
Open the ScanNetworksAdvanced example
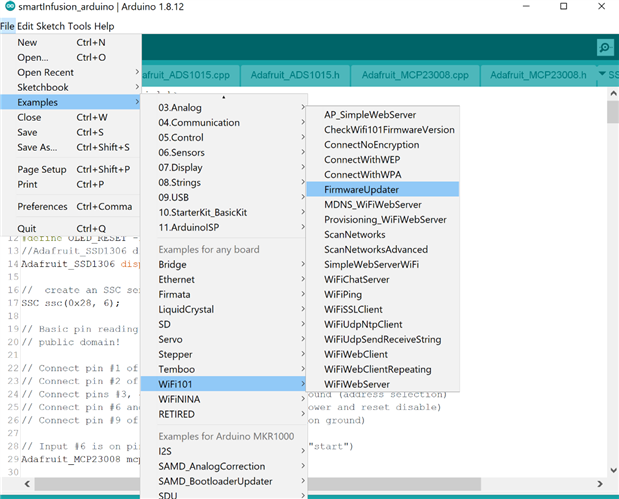[x=375, y=250]
